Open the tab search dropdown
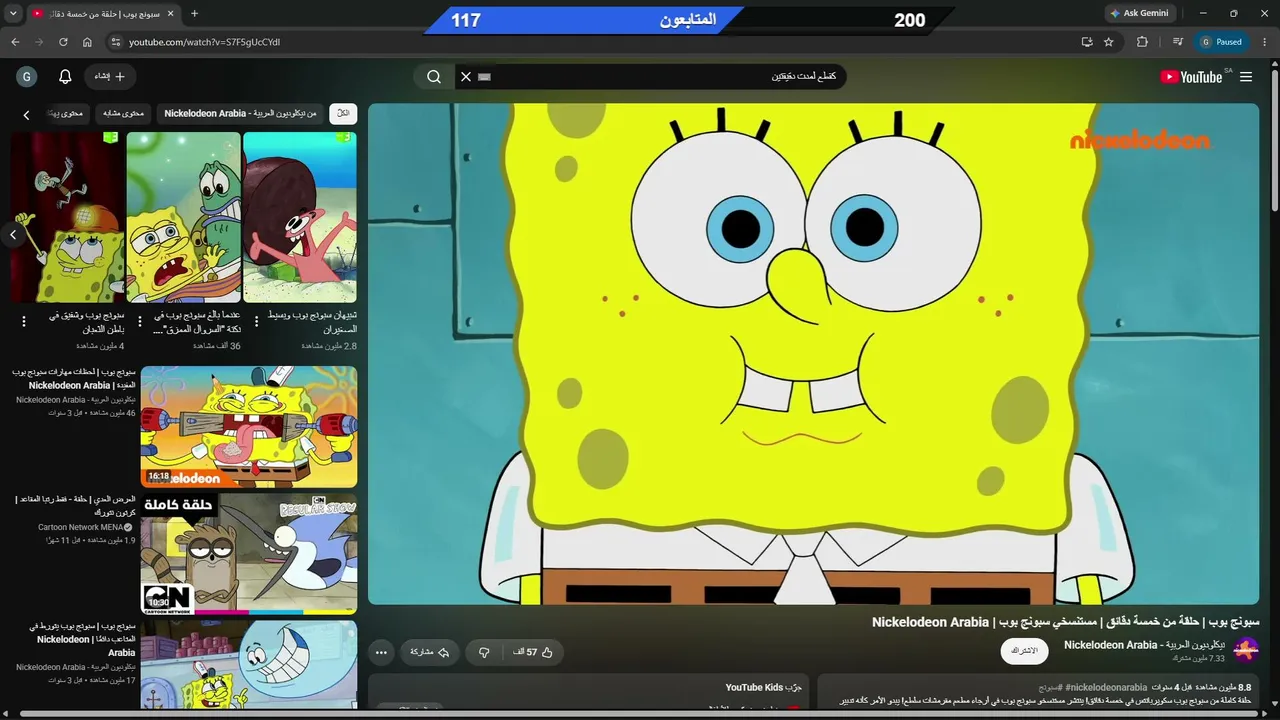The height and width of the screenshot is (720, 1280). [x=13, y=13]
